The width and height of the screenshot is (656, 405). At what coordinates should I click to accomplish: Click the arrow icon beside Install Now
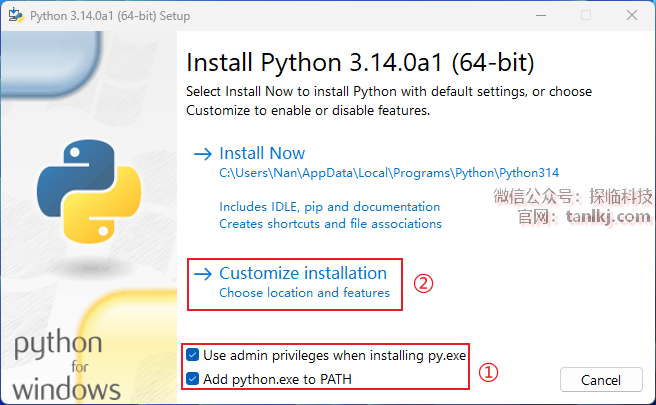(x=203, y=154)
